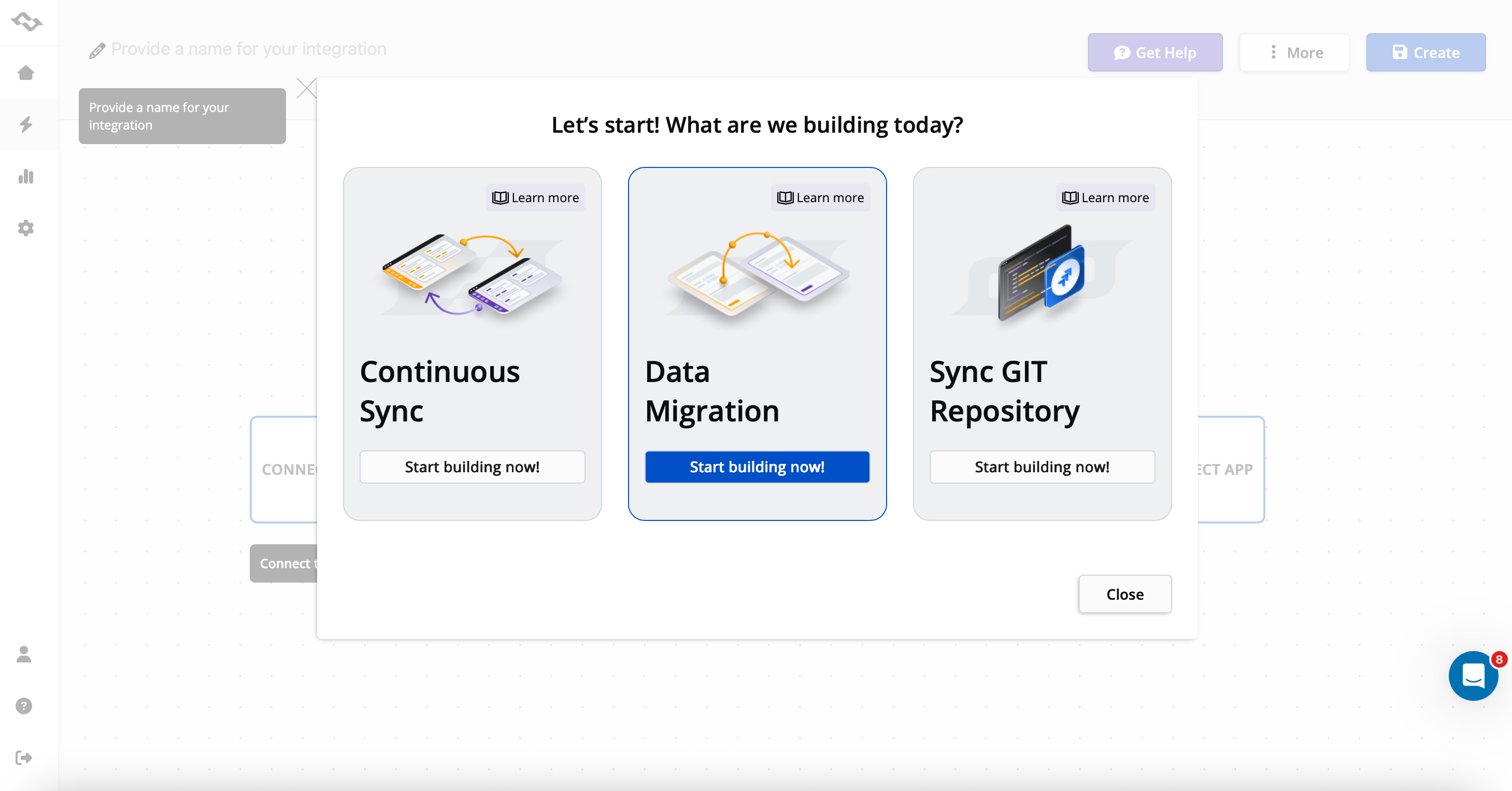
Task: Click the Get Help button
Action: tap(1154, 53)
